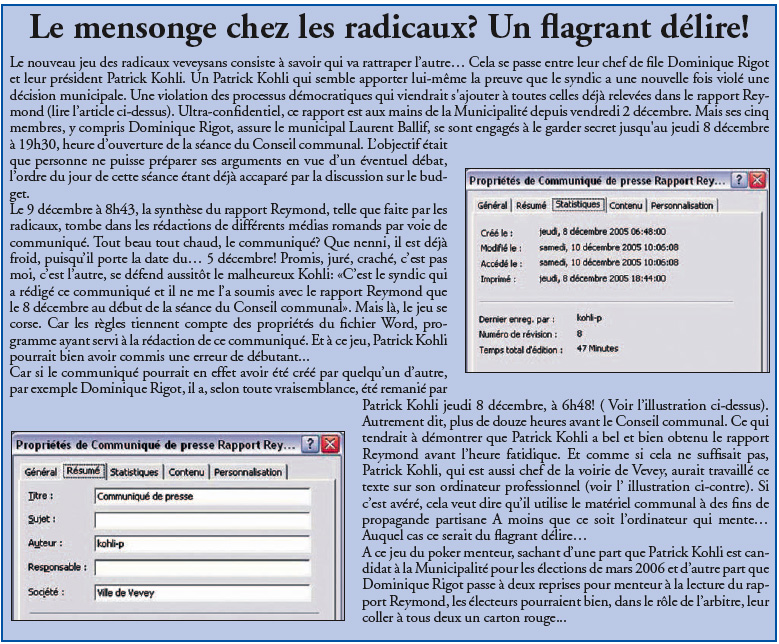Viewport: 779px width, 644px height.
Task: Click the Titre field containing Communiqué de presse
Action: coord(202,496)
